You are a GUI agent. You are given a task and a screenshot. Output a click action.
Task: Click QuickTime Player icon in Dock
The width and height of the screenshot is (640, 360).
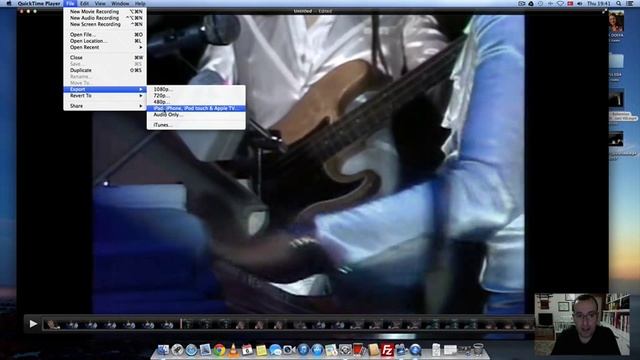pos(415,350)
